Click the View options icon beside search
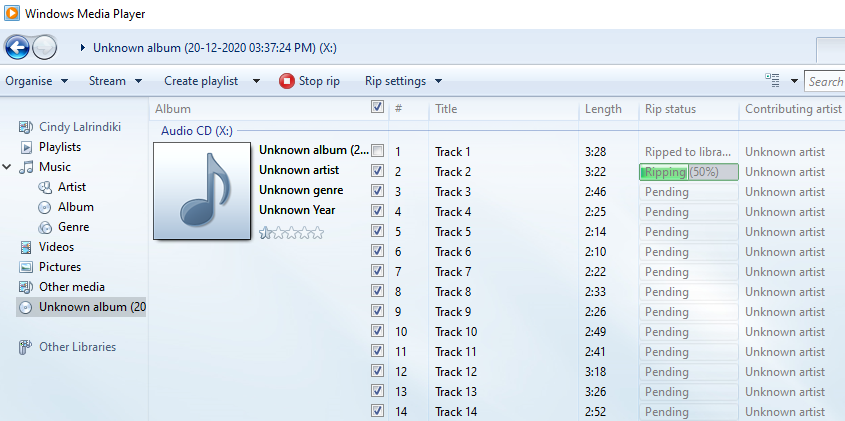Screen dimensions: 845x421 (x=772, y=81)
